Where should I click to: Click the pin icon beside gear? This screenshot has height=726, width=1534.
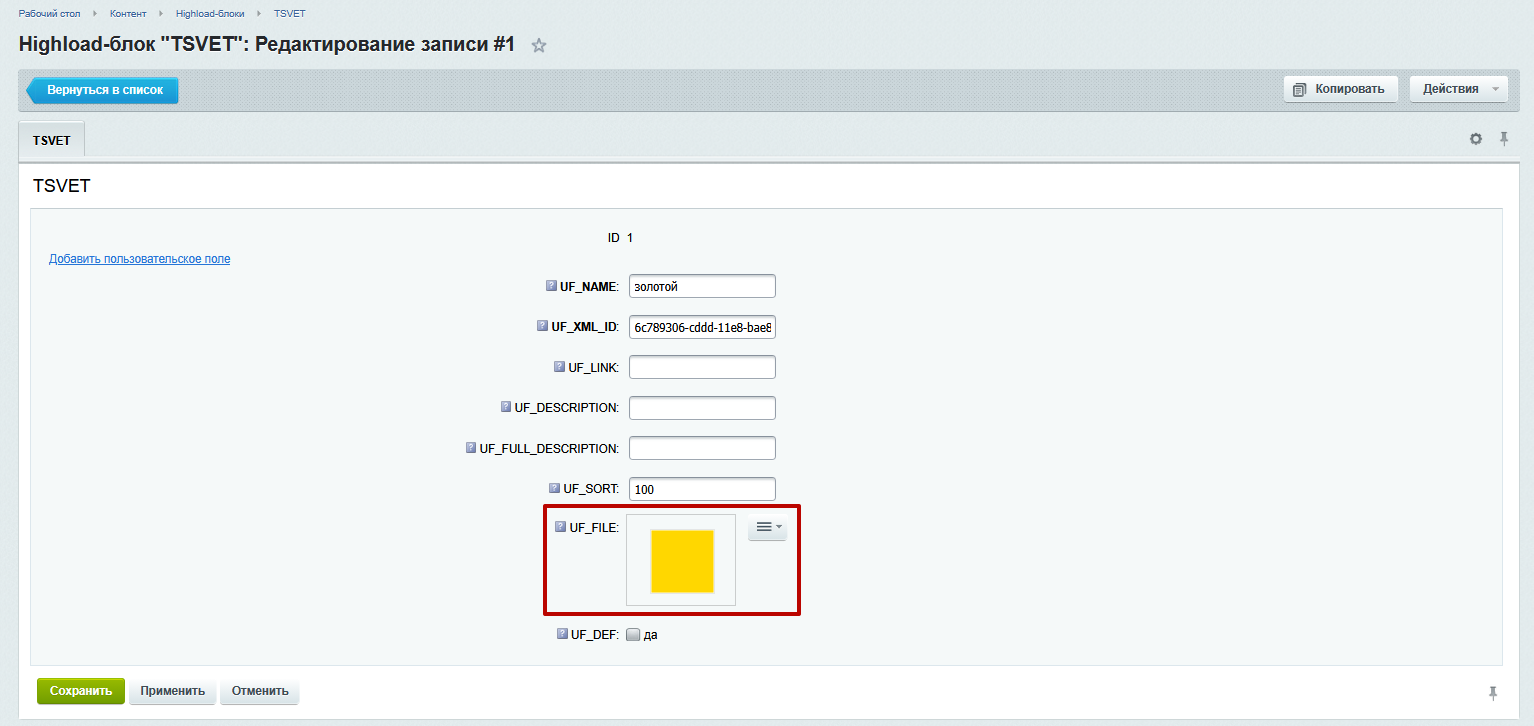coord(1503,139)
